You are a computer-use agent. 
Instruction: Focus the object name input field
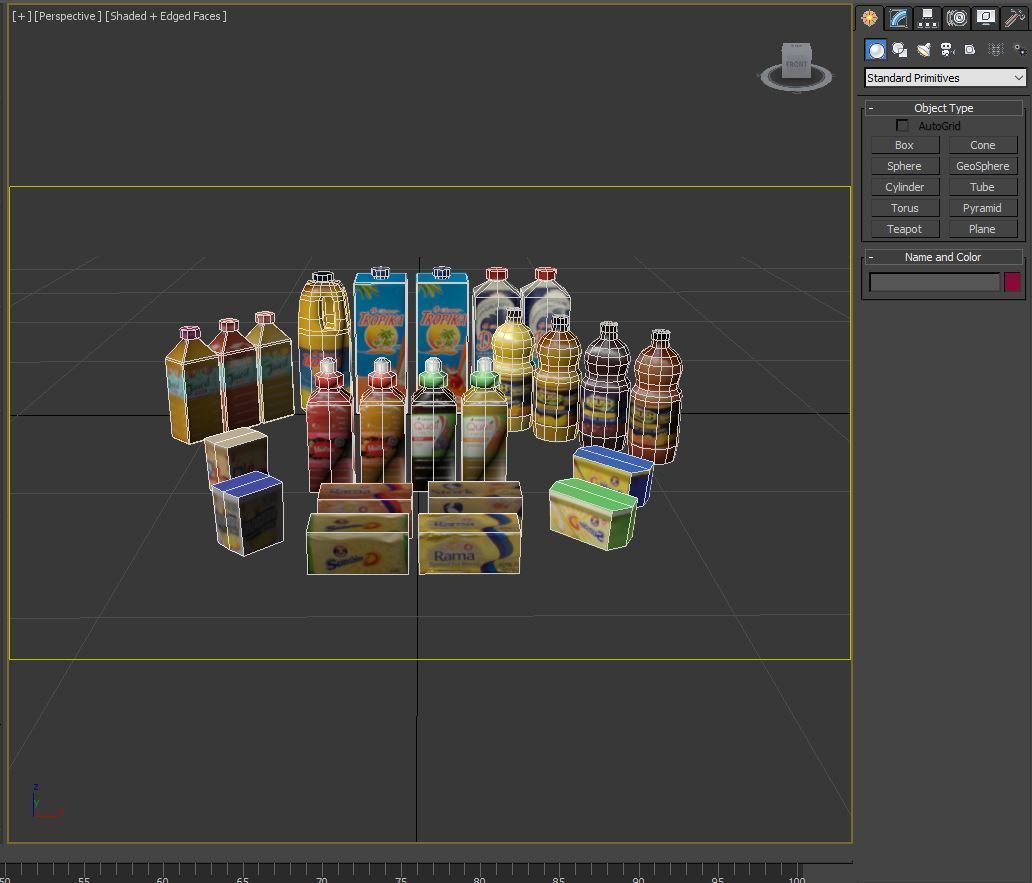935,282
